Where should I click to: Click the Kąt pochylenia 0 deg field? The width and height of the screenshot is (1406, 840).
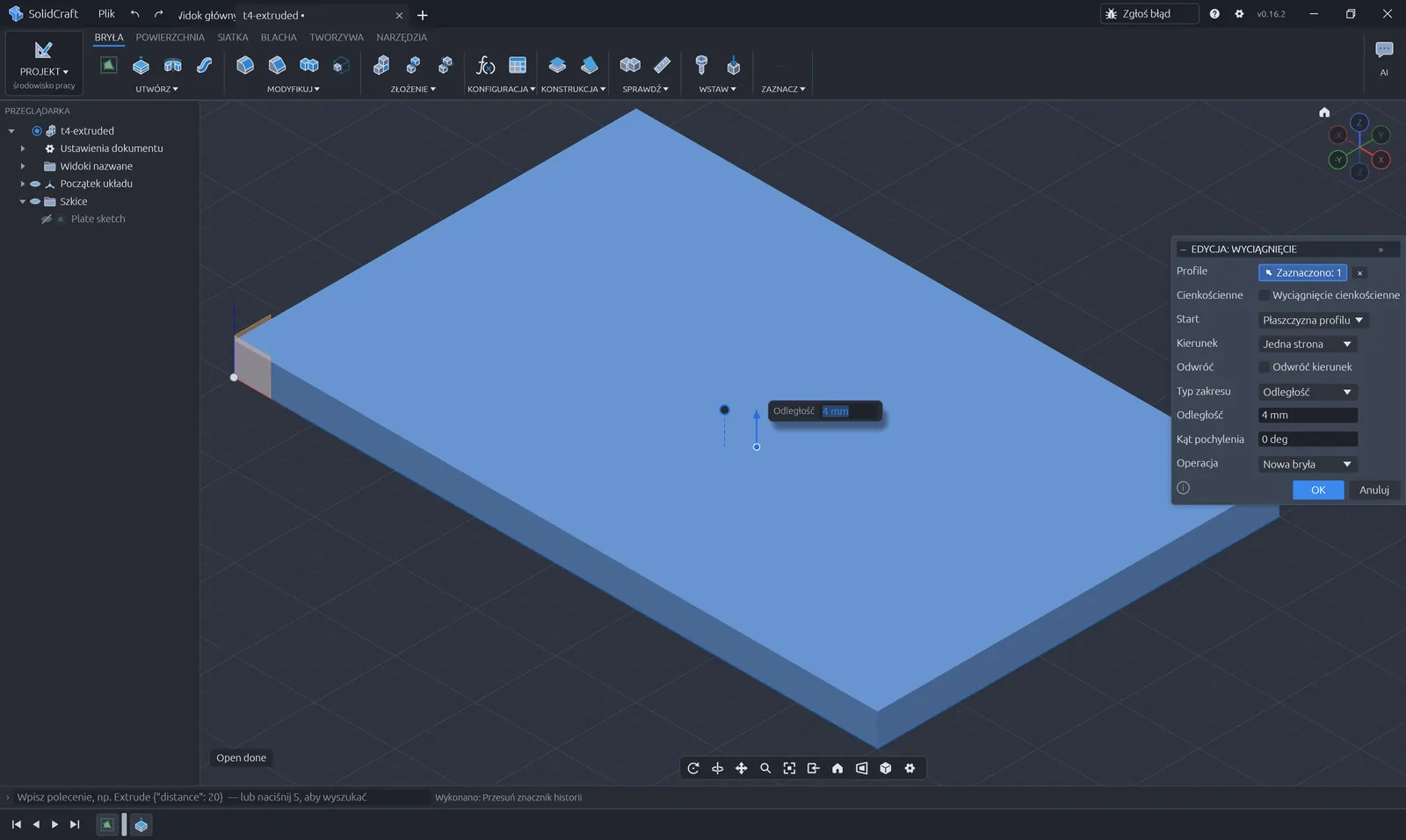[x=1308, y=439]
